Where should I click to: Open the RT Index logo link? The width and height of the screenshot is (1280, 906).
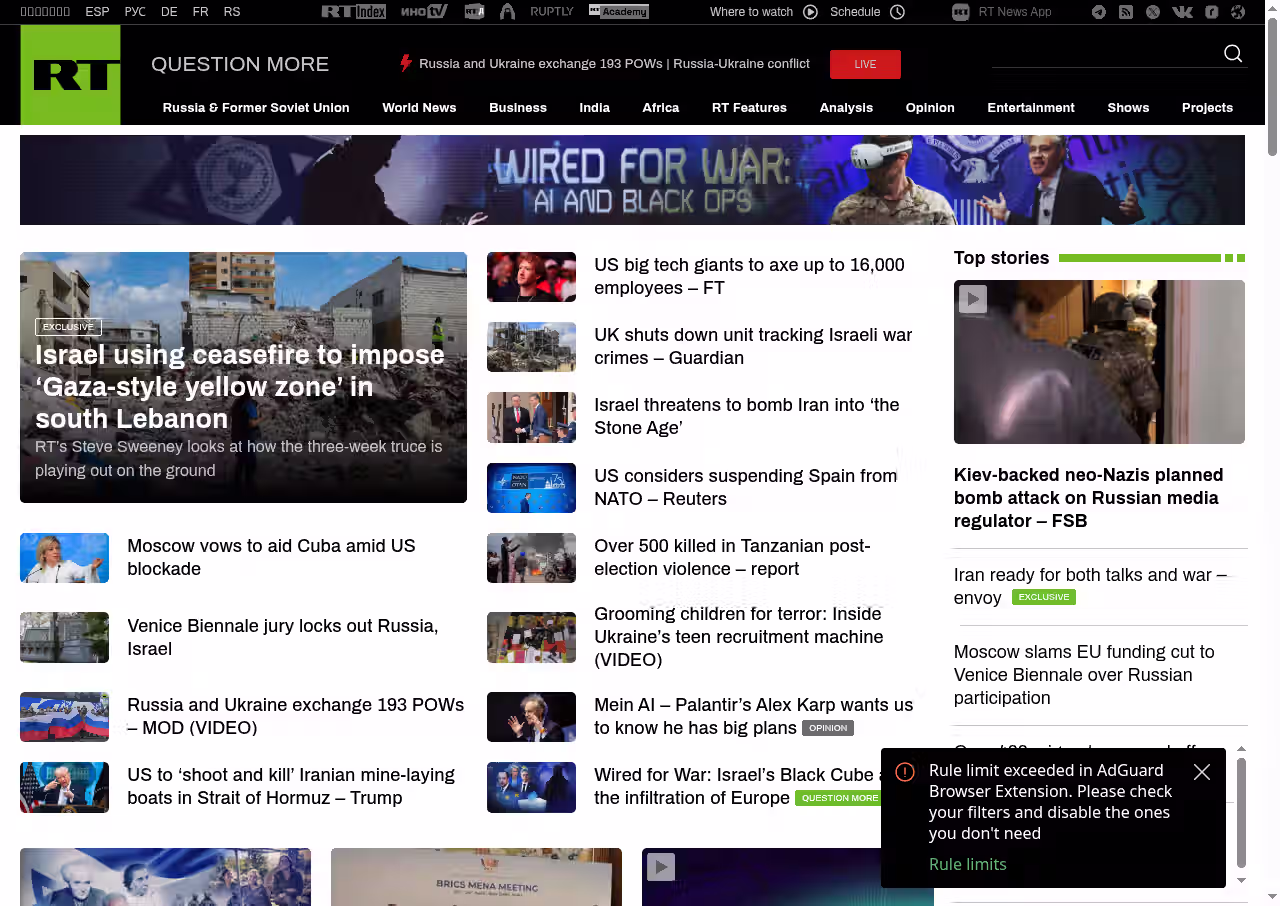point(353,12)
